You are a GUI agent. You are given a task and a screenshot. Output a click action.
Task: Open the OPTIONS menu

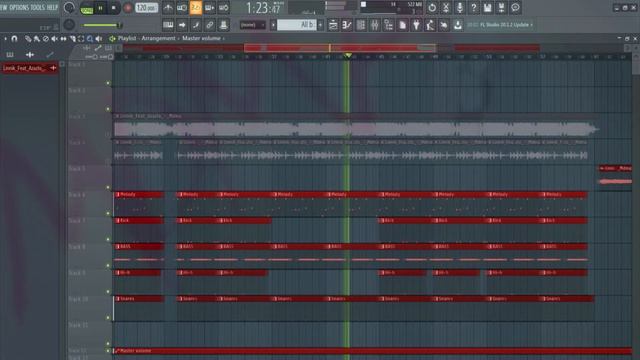[x=18, y=7]
